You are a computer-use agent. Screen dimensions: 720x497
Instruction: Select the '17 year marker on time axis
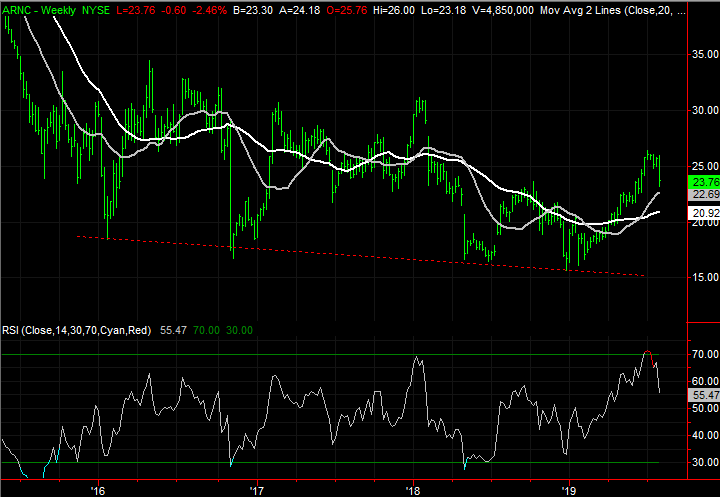(x=256, y=490)
